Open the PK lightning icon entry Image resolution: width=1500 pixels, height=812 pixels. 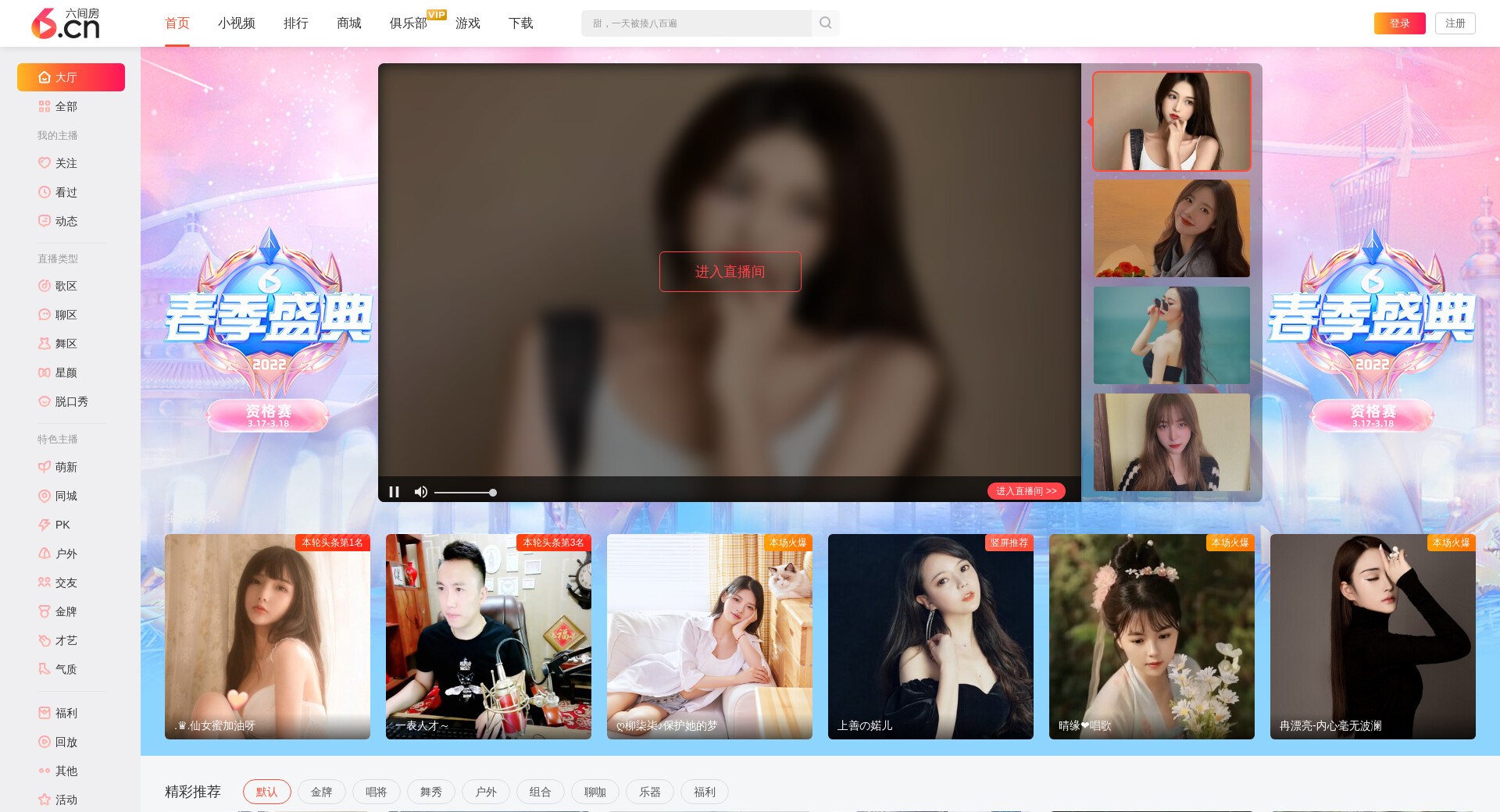pyautogui.click(x=45, y=525)
